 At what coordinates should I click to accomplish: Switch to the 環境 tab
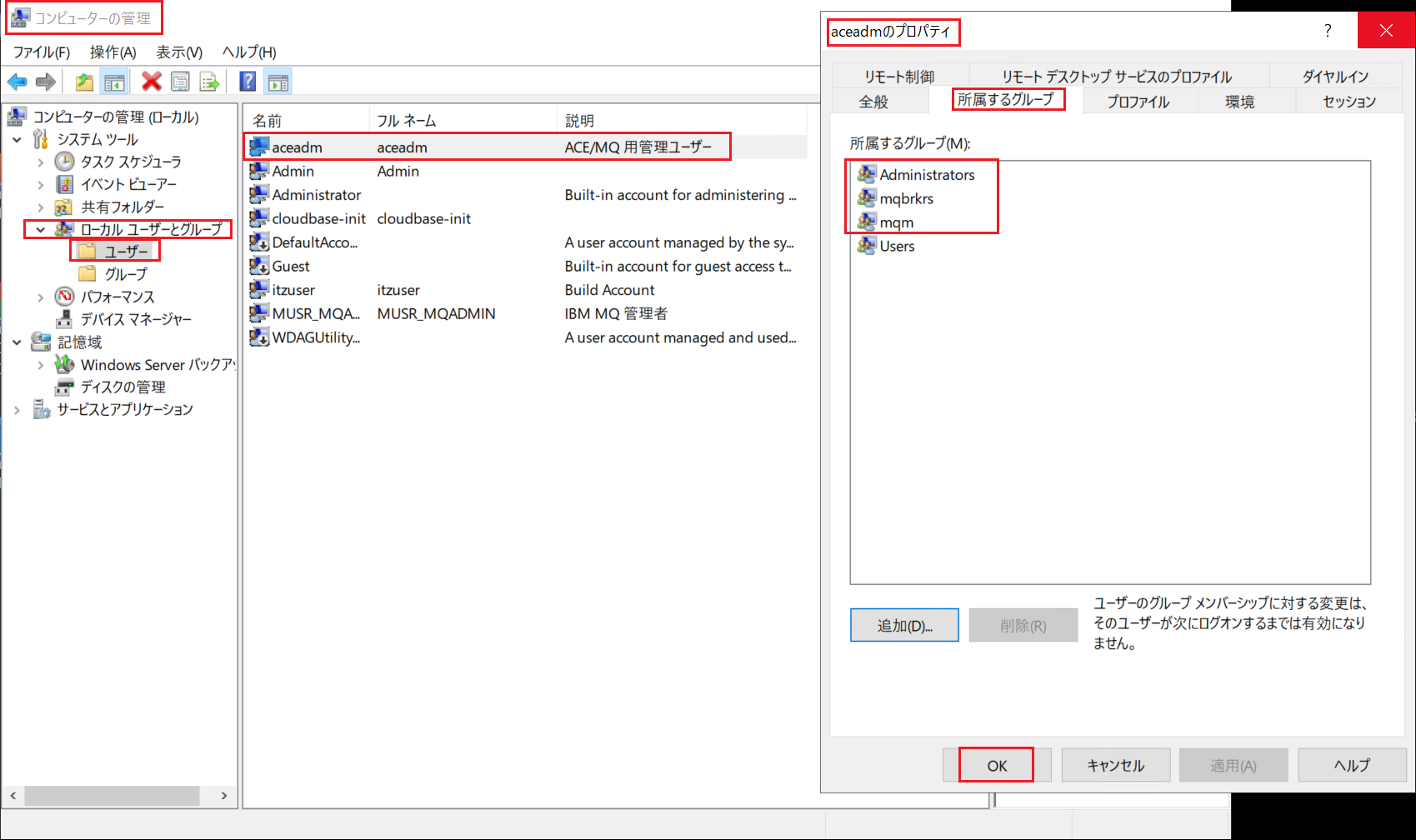pyautogui.click(x=1239, y=101)
